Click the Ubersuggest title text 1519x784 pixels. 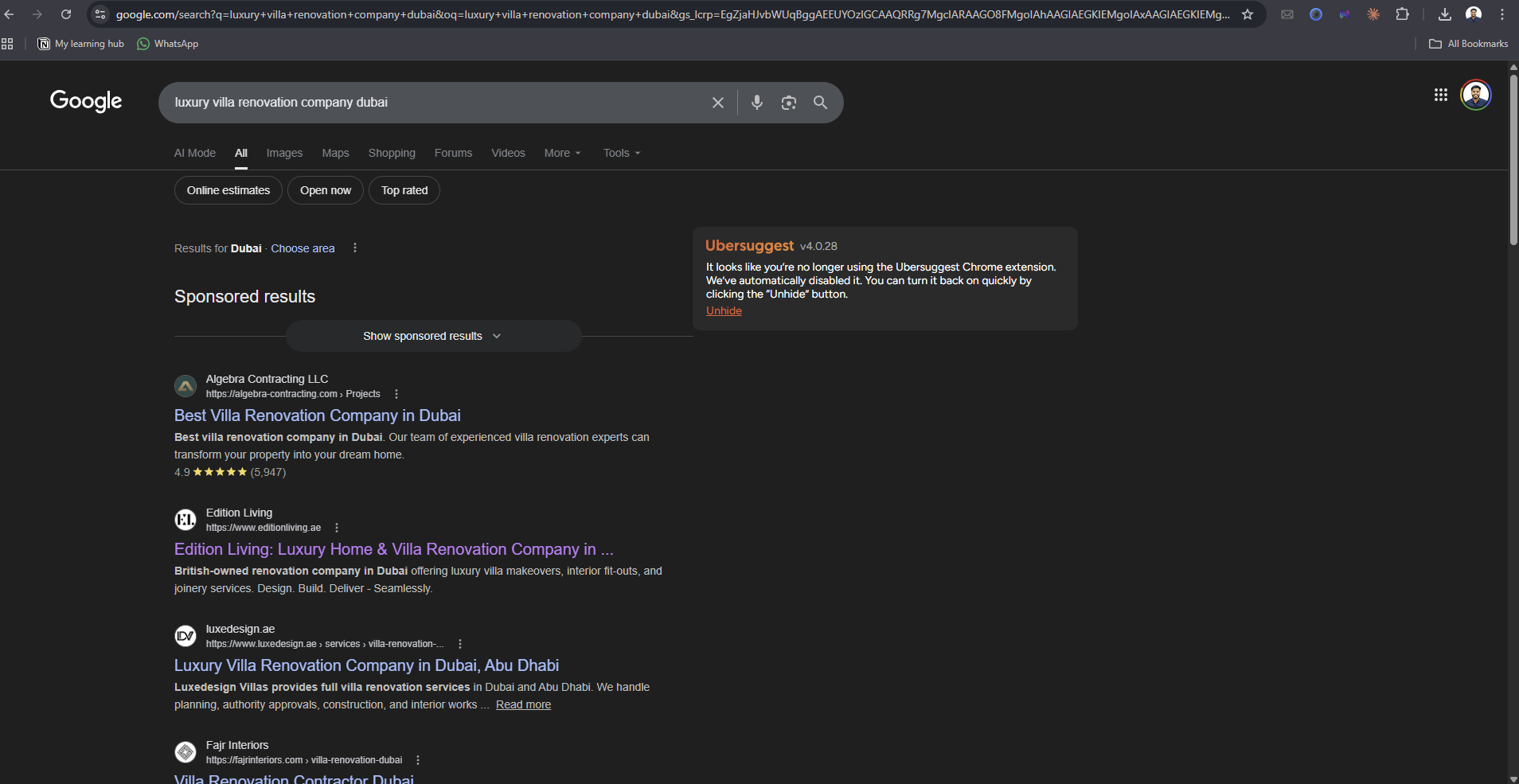point(749,246)
